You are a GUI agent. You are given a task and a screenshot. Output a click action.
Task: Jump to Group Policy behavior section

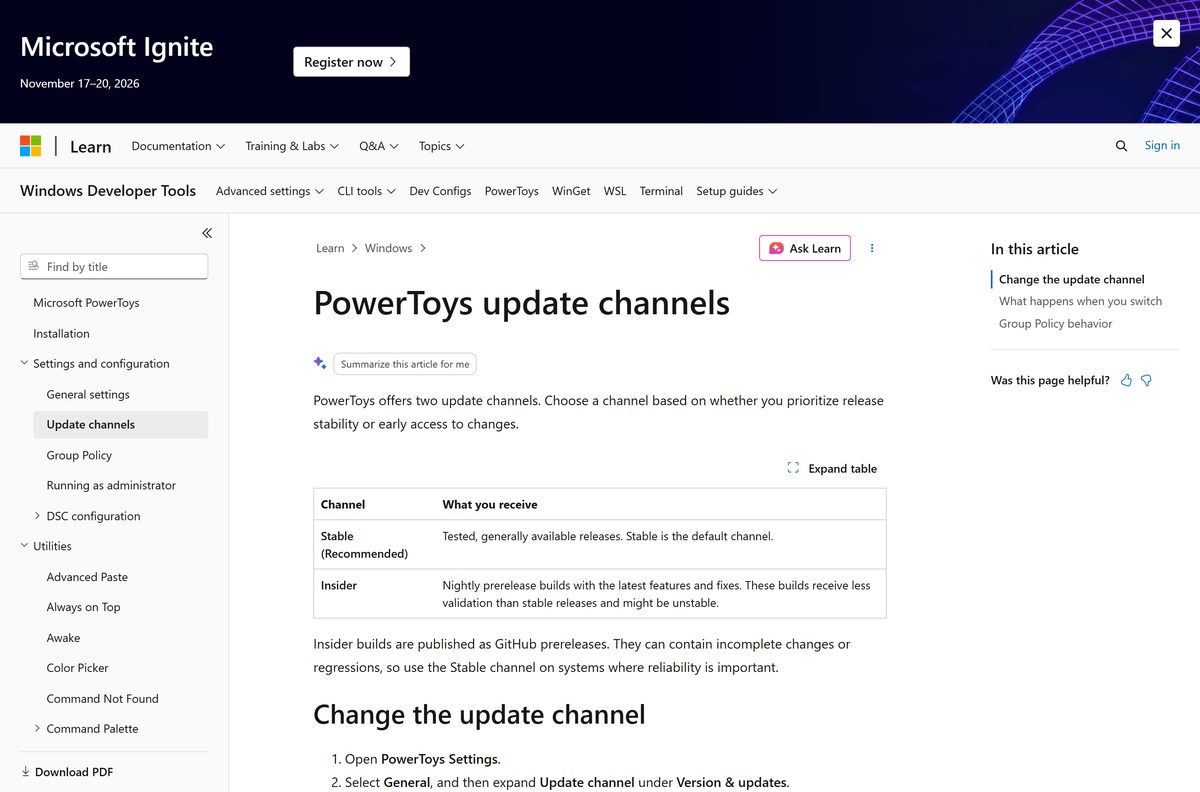point(1055,323)
